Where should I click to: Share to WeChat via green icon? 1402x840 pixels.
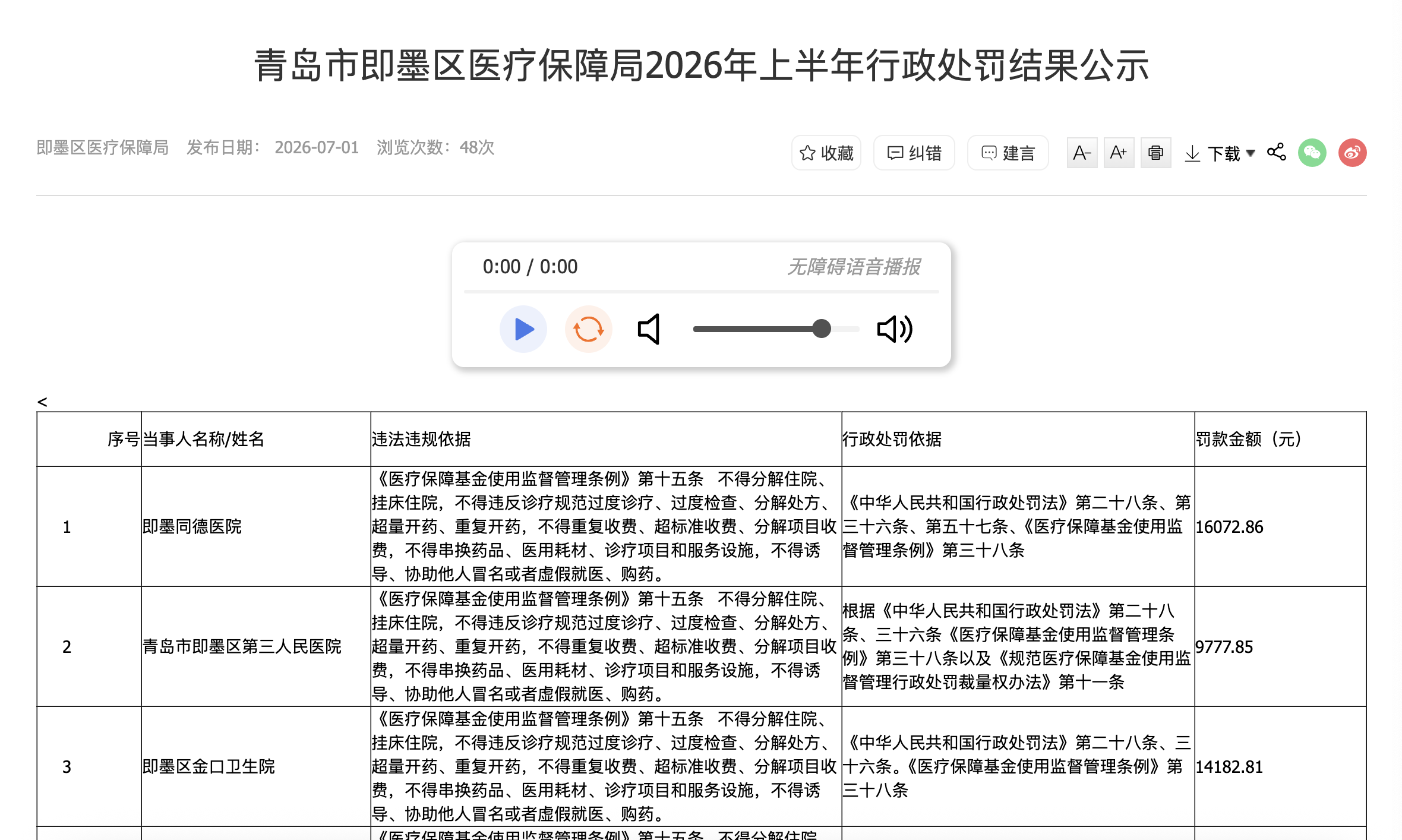click(x=1312, y=153)
